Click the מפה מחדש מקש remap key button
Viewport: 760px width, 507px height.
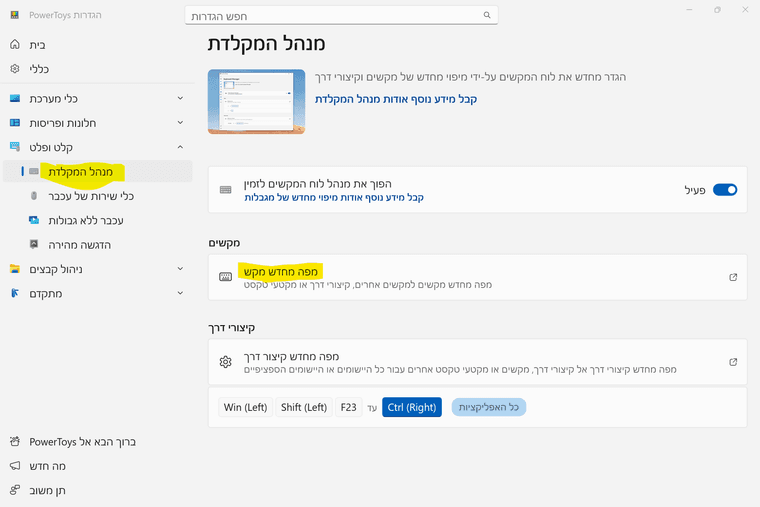pos(477,277)
